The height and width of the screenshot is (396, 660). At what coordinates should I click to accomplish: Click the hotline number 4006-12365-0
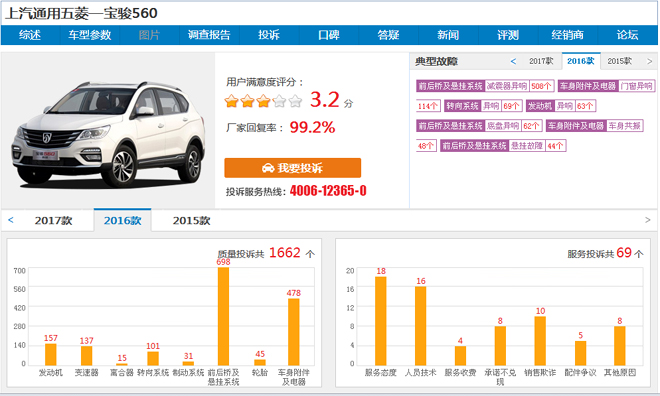(x=328, y=191)
